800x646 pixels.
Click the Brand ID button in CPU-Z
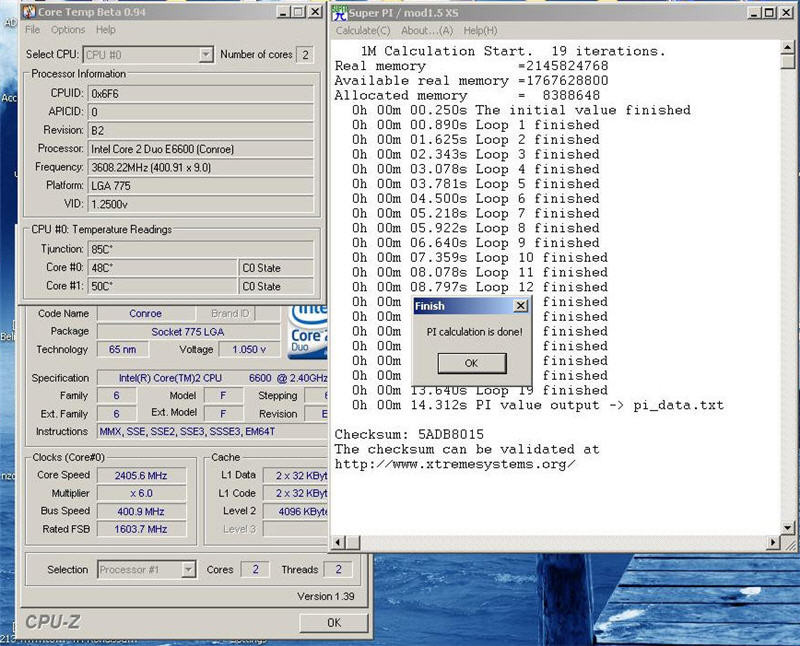click(231, 314)
